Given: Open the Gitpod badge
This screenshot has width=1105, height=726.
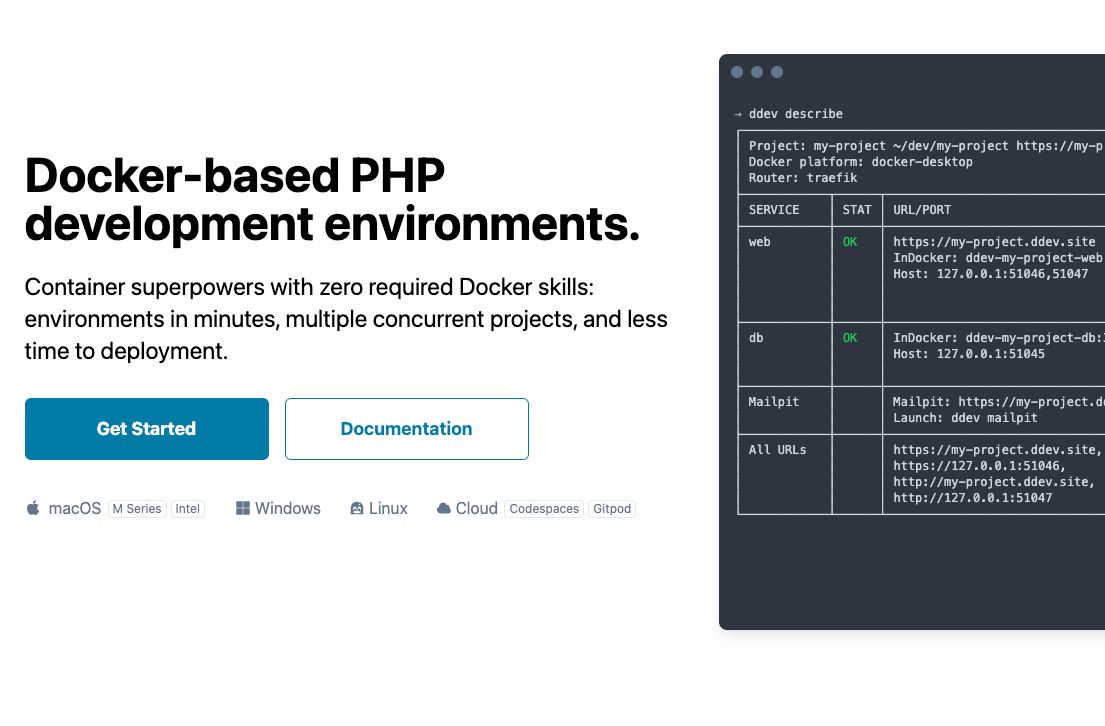Looking at the screenshot, I should (612, 509).
